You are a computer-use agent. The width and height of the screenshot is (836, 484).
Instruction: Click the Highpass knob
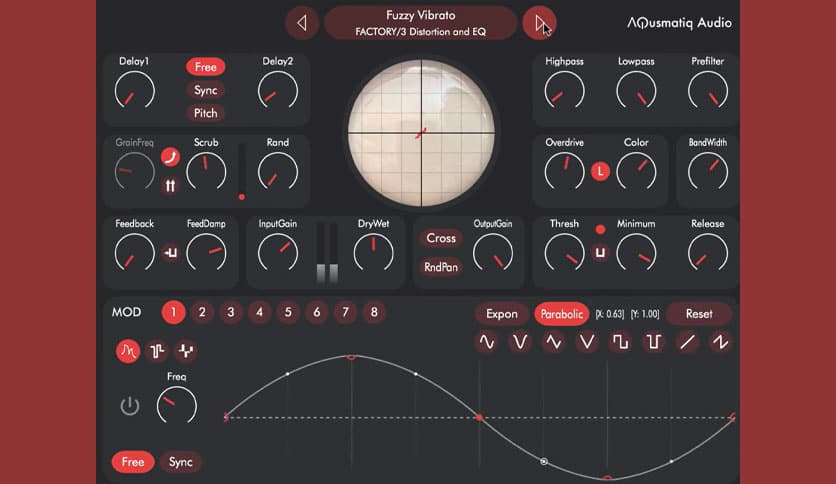[x=564, y=91]
